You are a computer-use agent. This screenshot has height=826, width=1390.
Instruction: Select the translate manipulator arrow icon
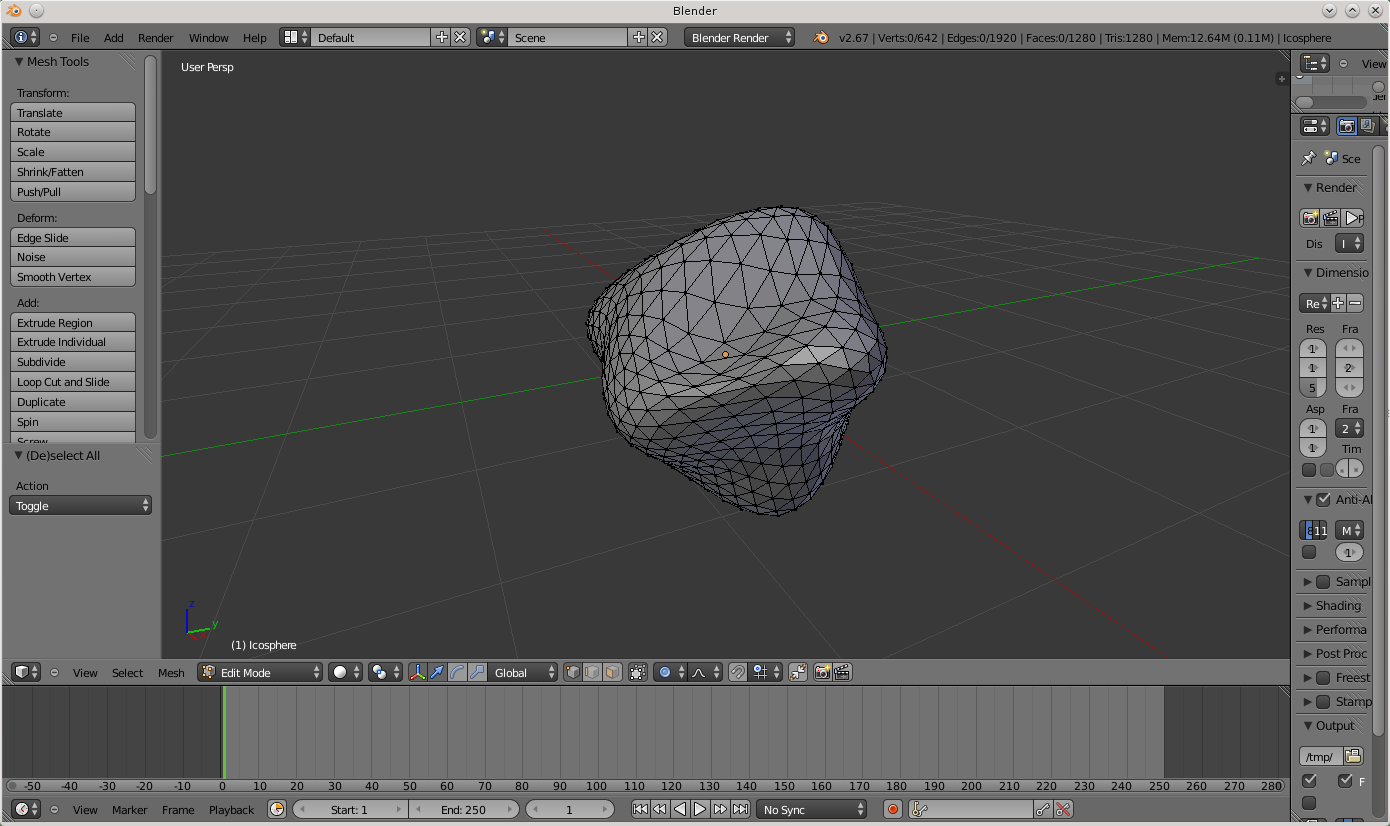click(437, 673)
